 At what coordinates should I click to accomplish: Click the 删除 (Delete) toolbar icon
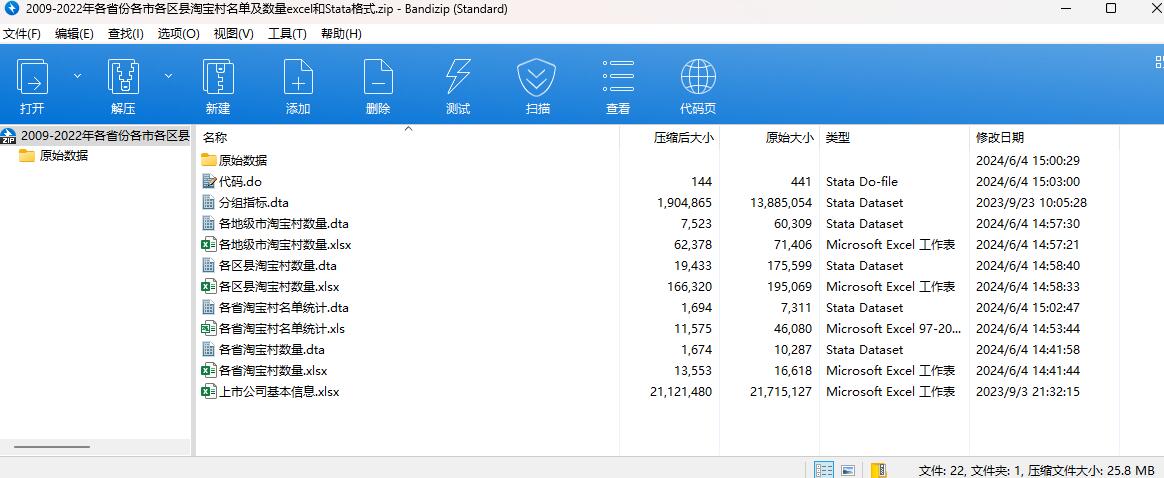point(378,77)
